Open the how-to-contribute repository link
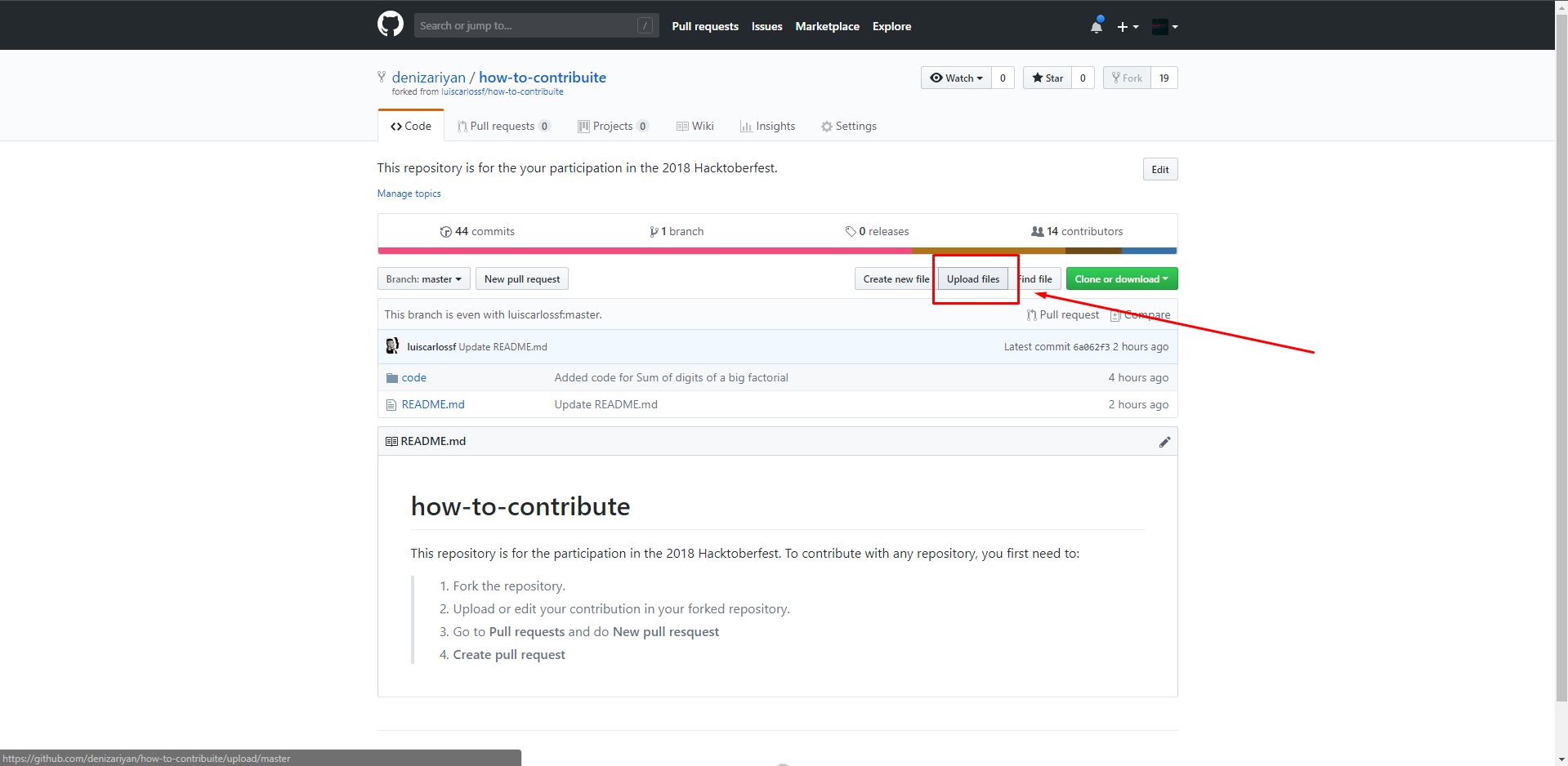Screen dimensions: 1568x766 [x=543, y=78]
